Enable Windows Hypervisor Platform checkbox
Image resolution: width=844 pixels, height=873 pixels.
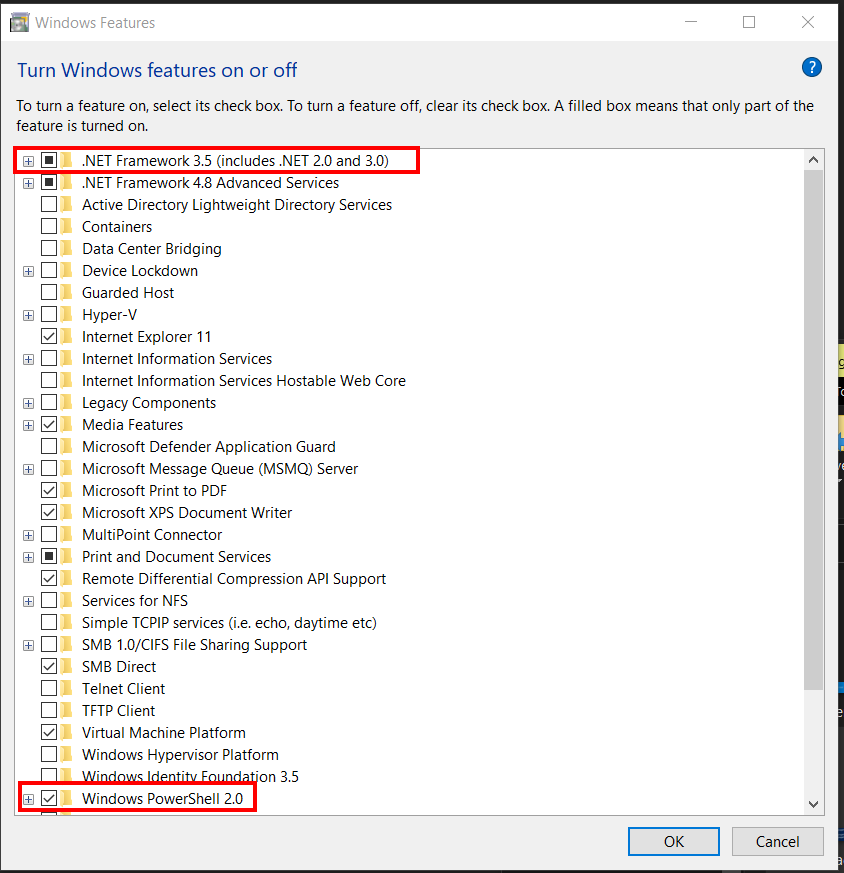click(49, 754)
